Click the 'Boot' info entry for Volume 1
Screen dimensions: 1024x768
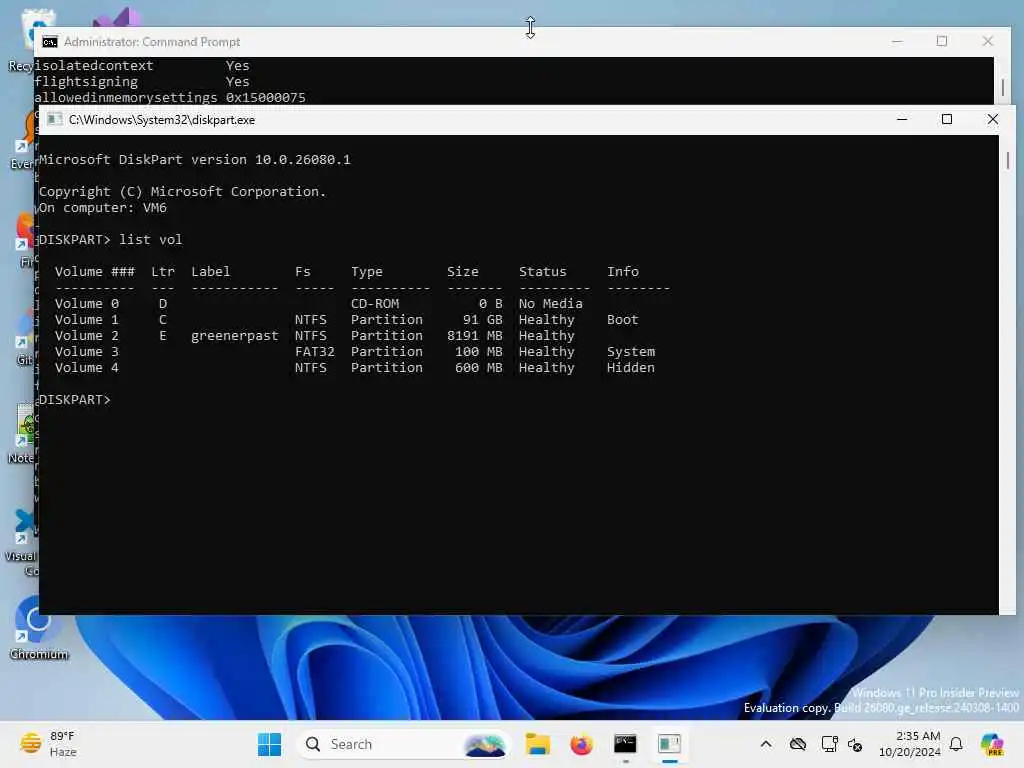click(622, 319)
